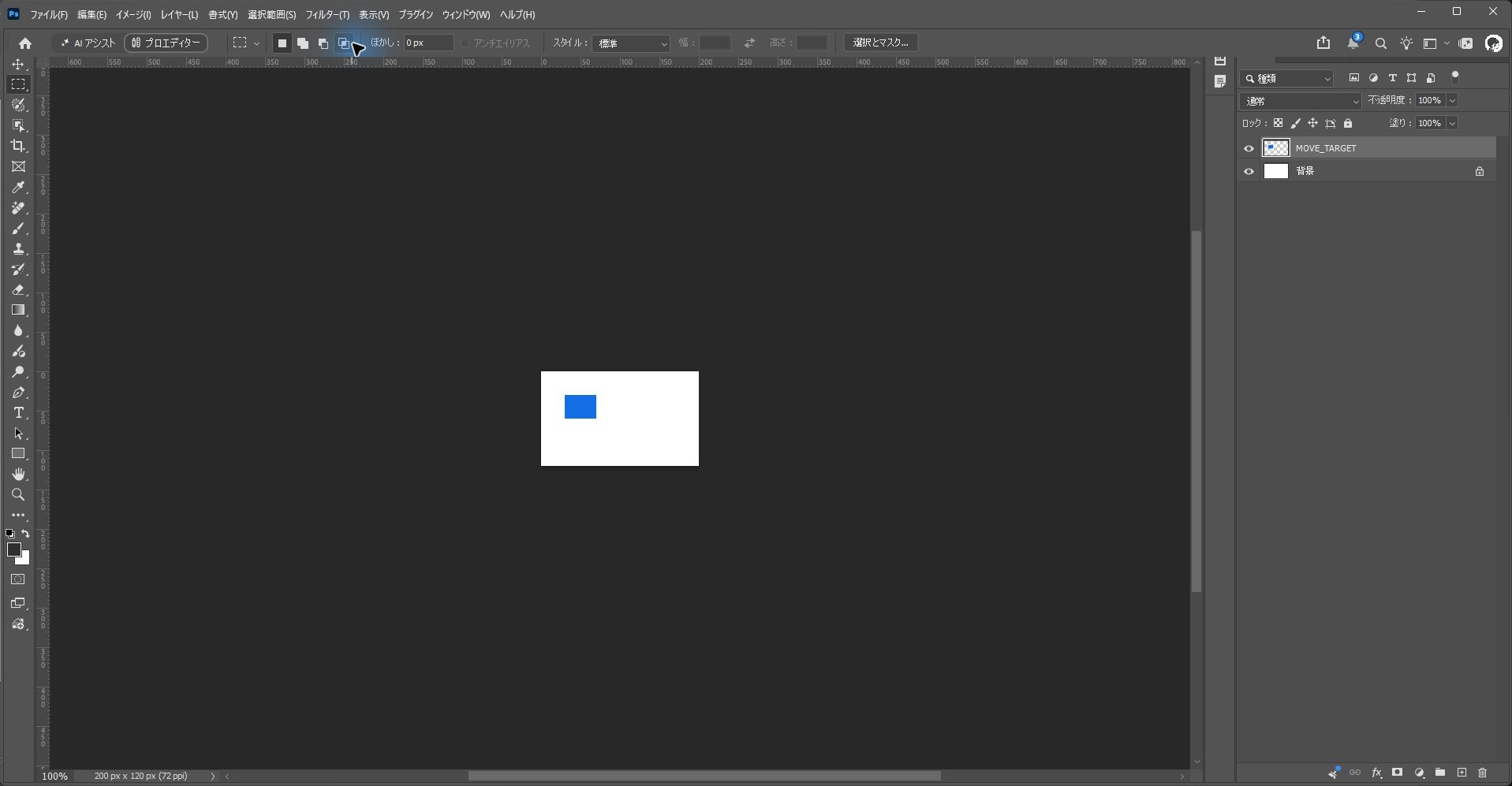Delete layer using trash icon
Image resolution: width=1512 pixels, height=786 pixels.
pos(1482,773)
